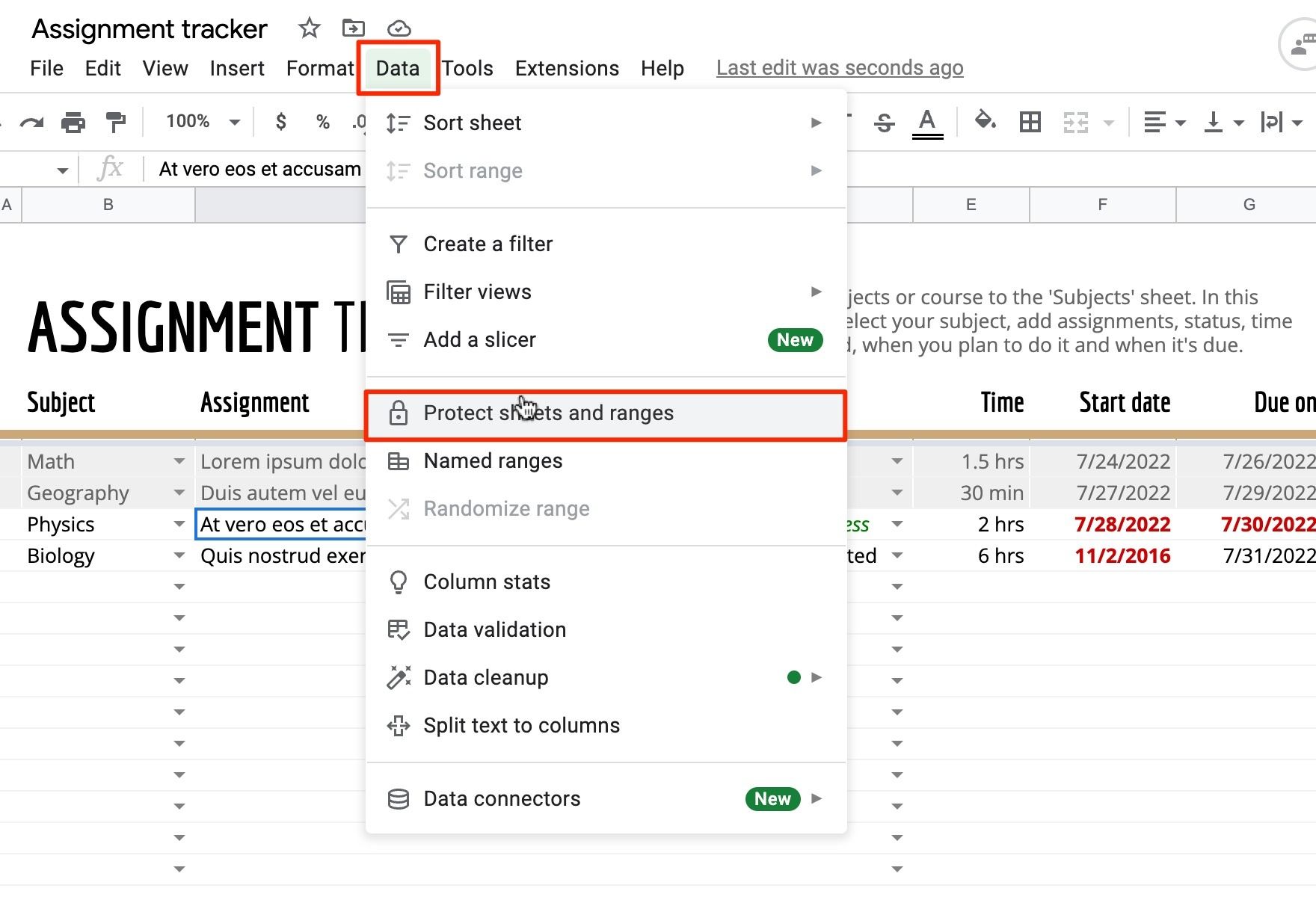Open the Extensions menu
Viewport: 1316px width, 897px height.
pyautogui.click(x=567, y=68)
